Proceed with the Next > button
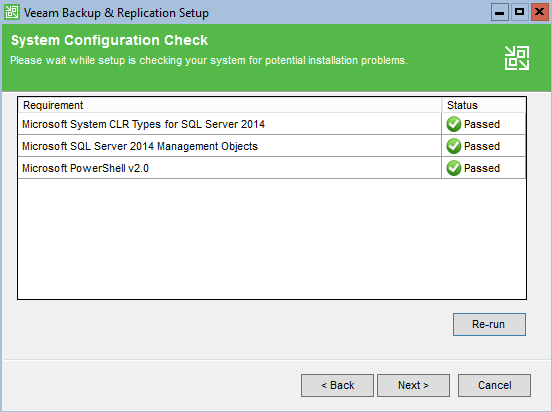This screenshot has height=412, width=552. (413, 385)
